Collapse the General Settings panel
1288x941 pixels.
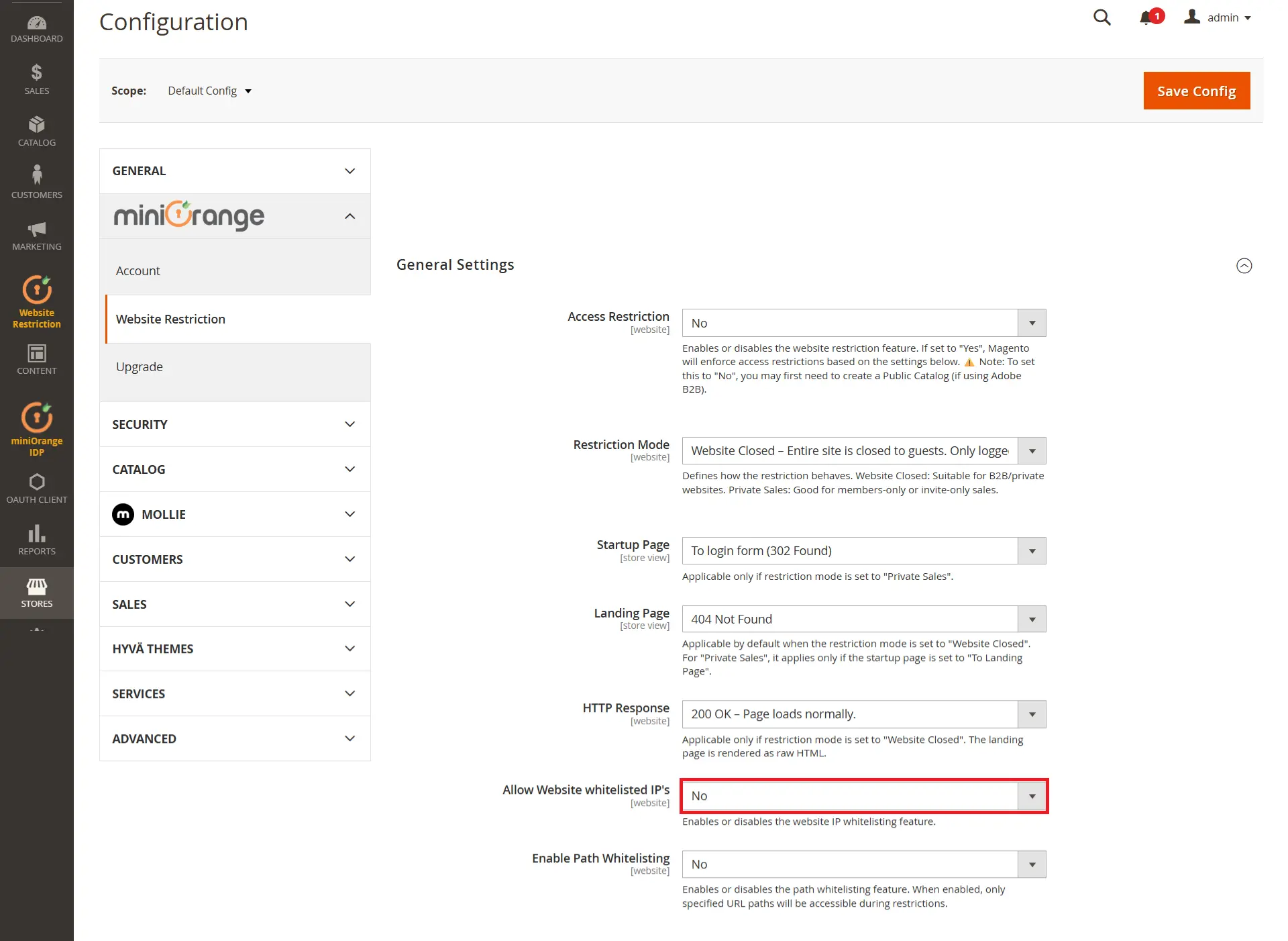coord(1244,266)
